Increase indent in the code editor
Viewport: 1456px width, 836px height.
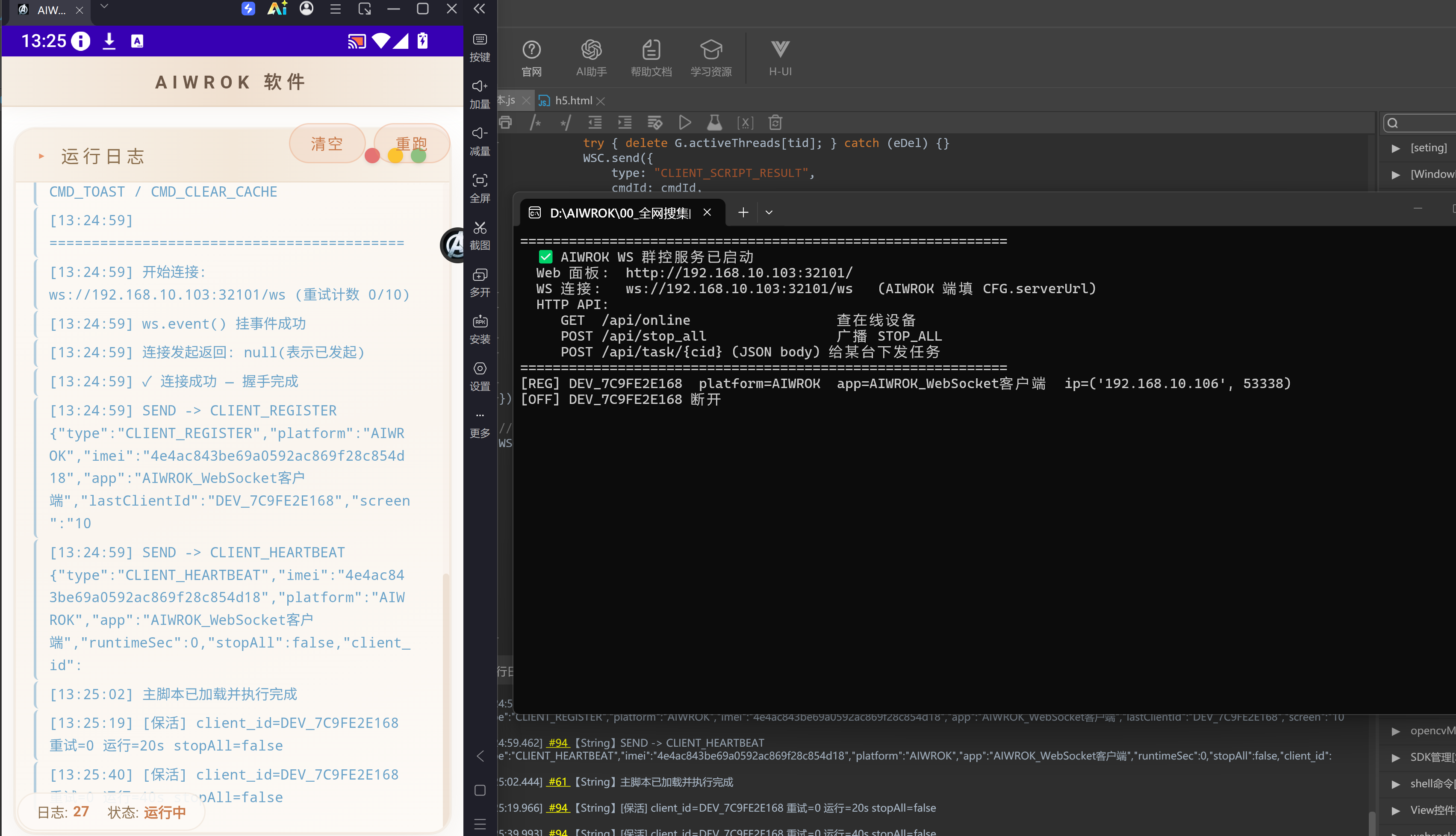(x=625, y=122)
